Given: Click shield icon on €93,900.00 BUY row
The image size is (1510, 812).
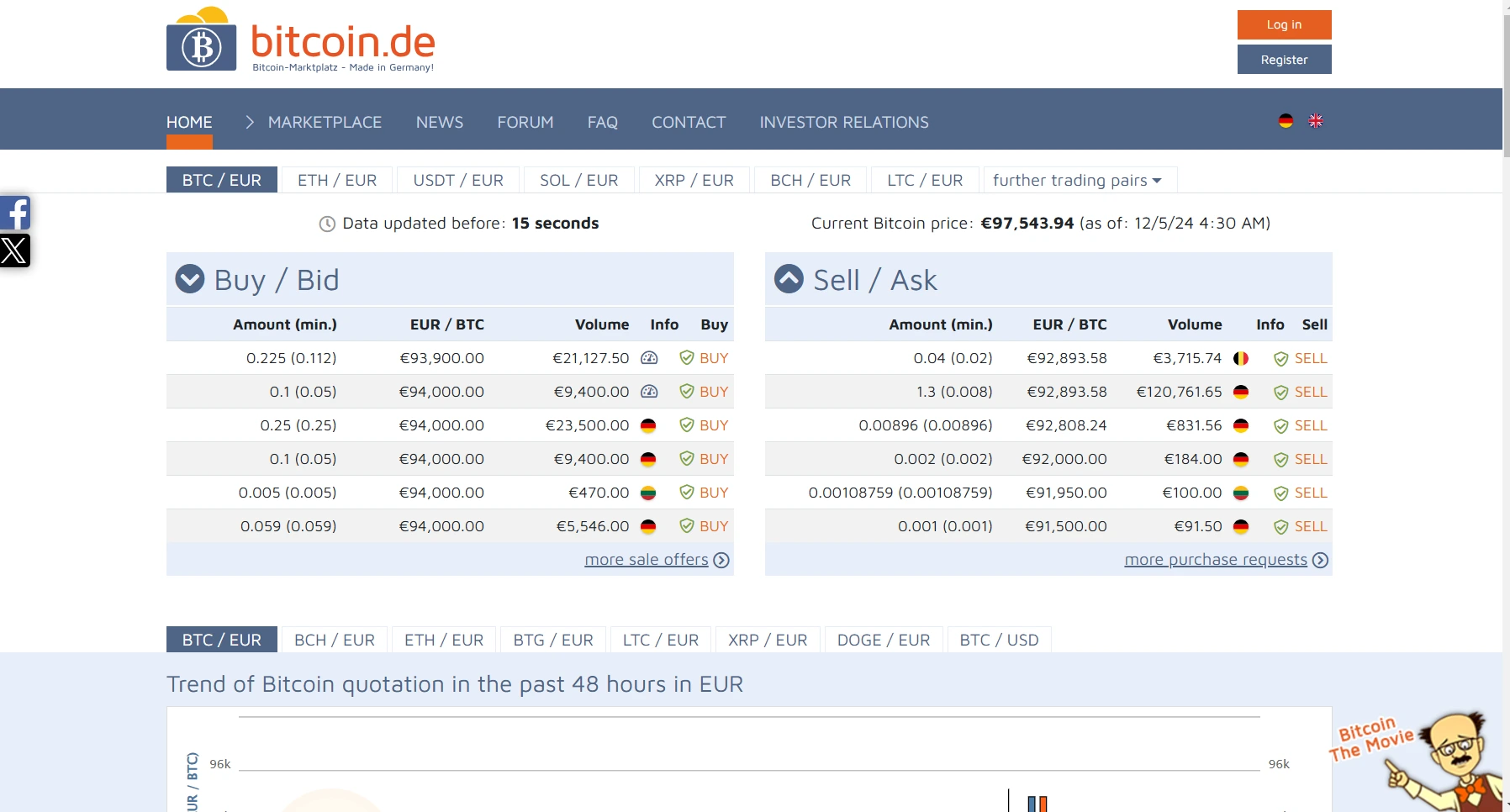Looking at the screenshot, I should coord(687,358).
